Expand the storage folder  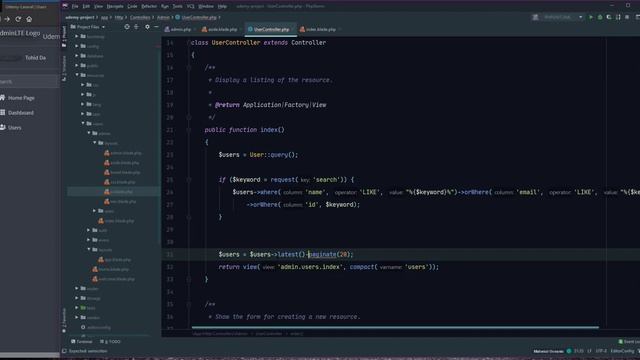pyautogui.click(x=76, y=298)
